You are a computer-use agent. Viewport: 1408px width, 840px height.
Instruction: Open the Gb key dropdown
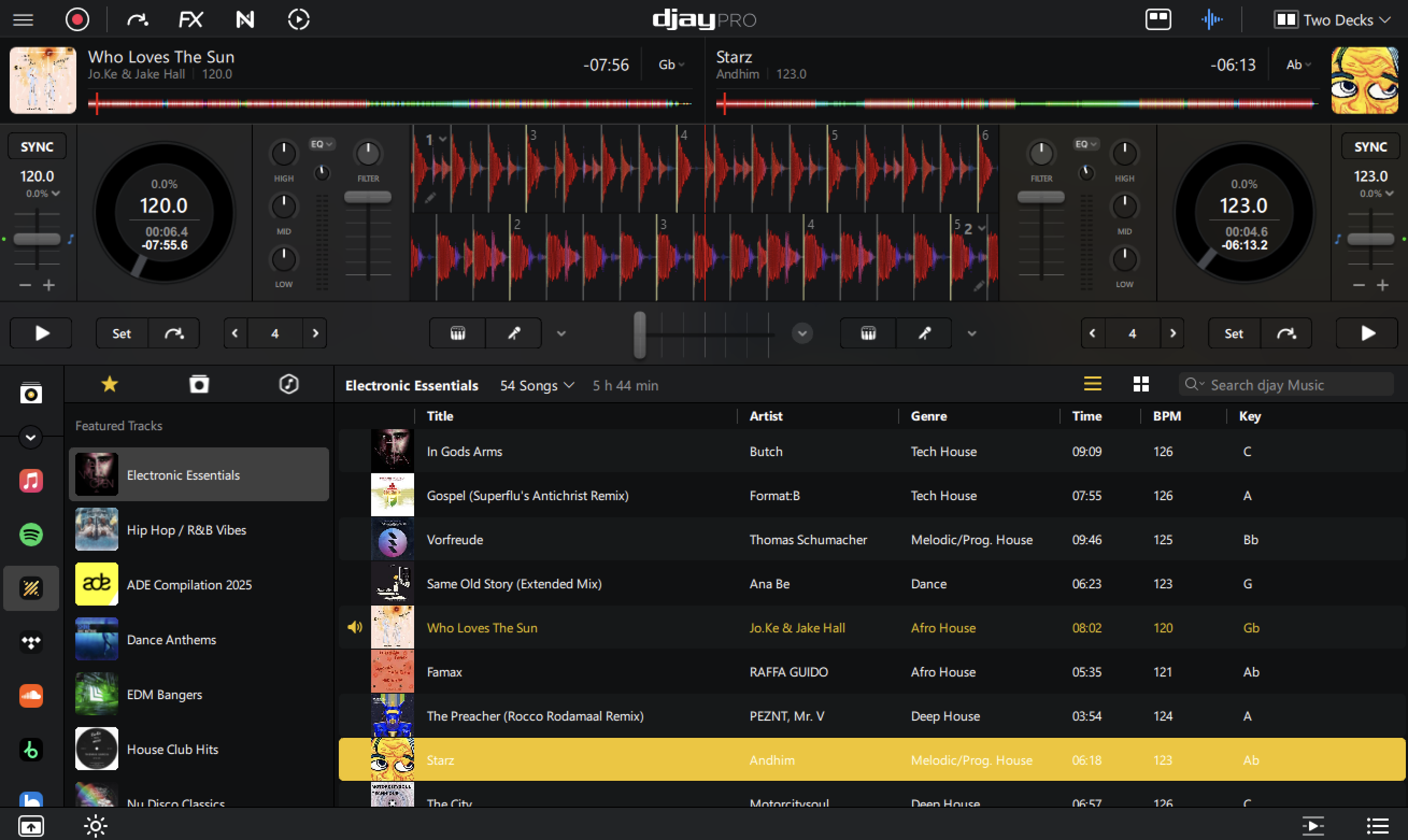(x=671, y=65)
